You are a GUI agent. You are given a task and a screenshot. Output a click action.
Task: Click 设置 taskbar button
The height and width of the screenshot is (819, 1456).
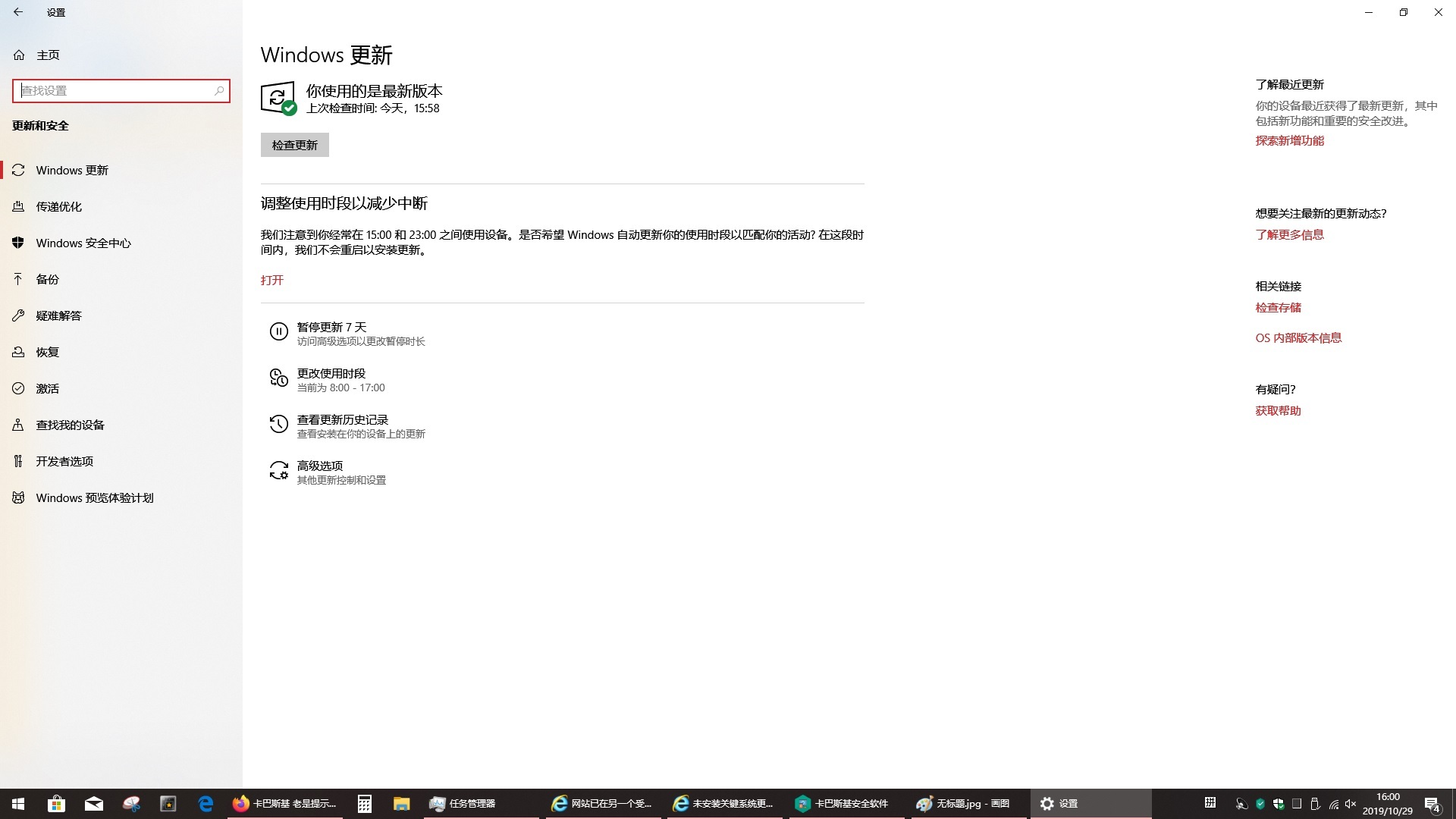click(x=1090, y=804)
